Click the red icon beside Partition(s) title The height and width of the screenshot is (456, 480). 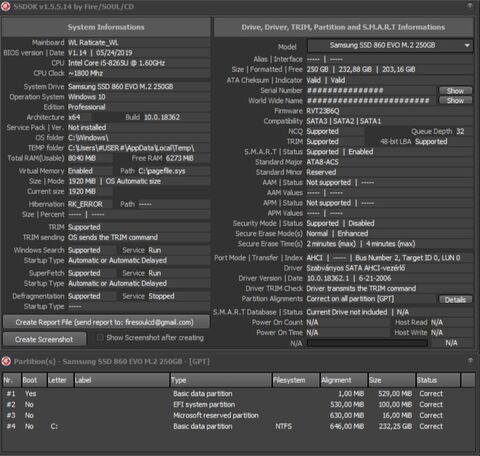(5, 361)
